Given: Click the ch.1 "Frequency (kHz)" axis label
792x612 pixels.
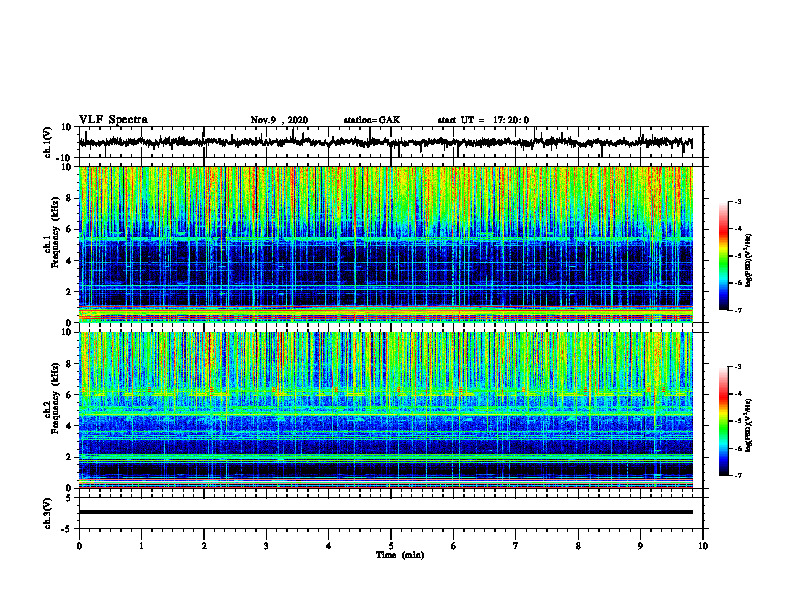Looking at the screenshot, I should click(54, 232).
